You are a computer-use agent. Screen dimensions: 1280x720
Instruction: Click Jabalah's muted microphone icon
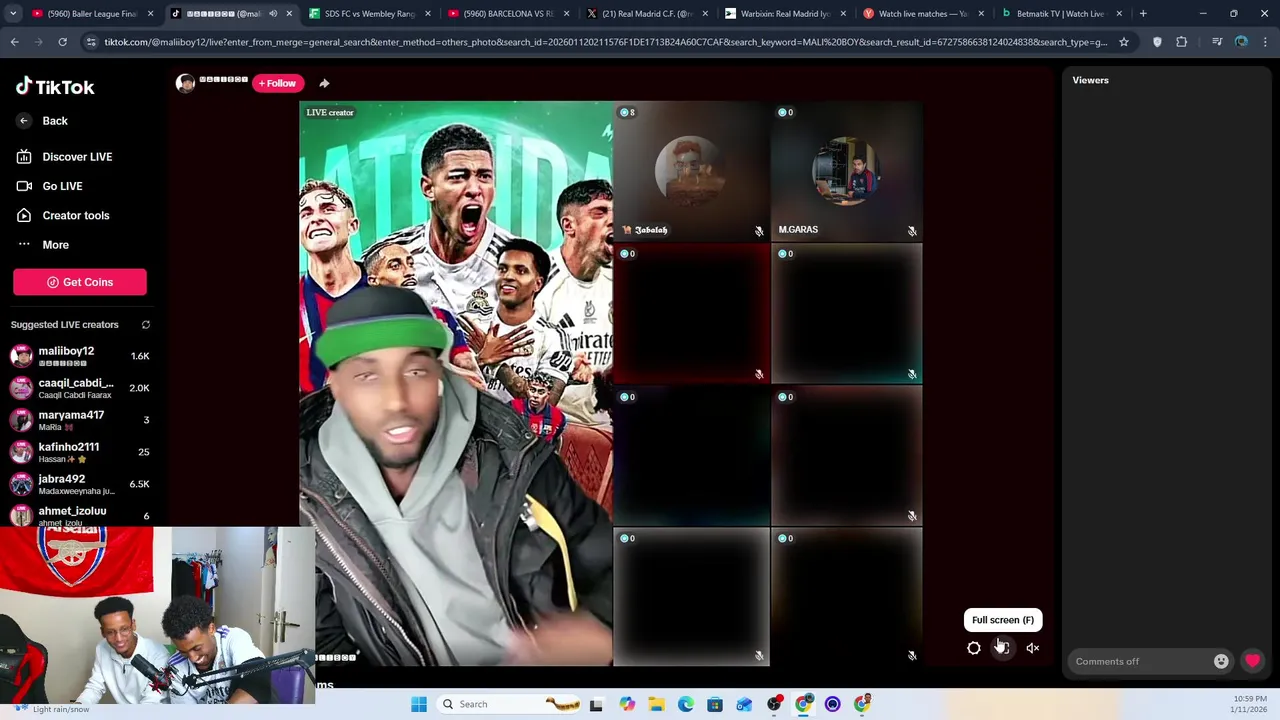click(x=759, y=231)
